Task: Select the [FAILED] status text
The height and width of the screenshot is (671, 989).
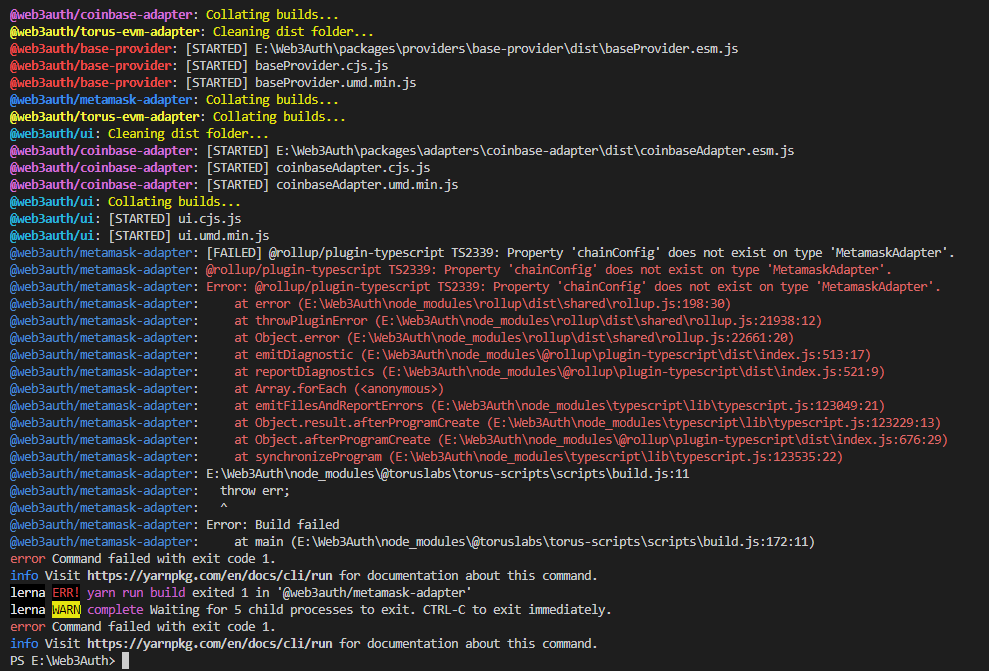Action: pyautogui.click(x=234, y=253)
